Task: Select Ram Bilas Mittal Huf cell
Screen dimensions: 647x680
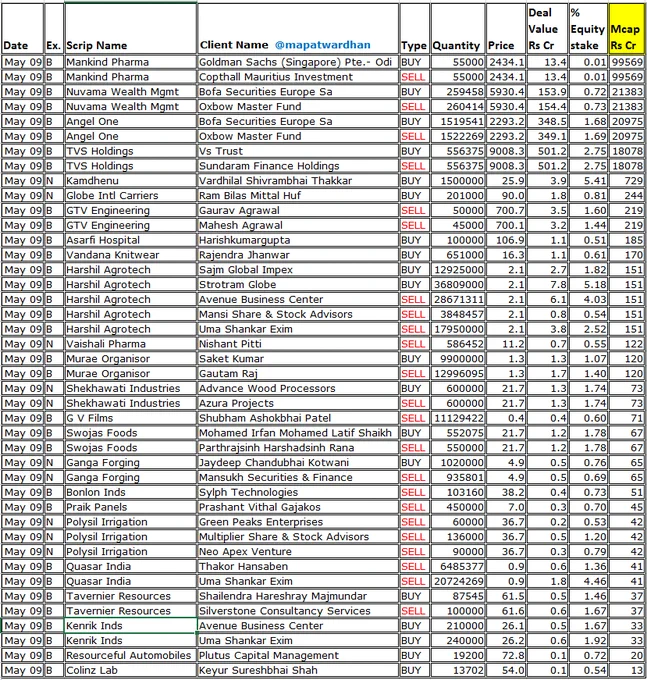Action: tap(298, 196)
